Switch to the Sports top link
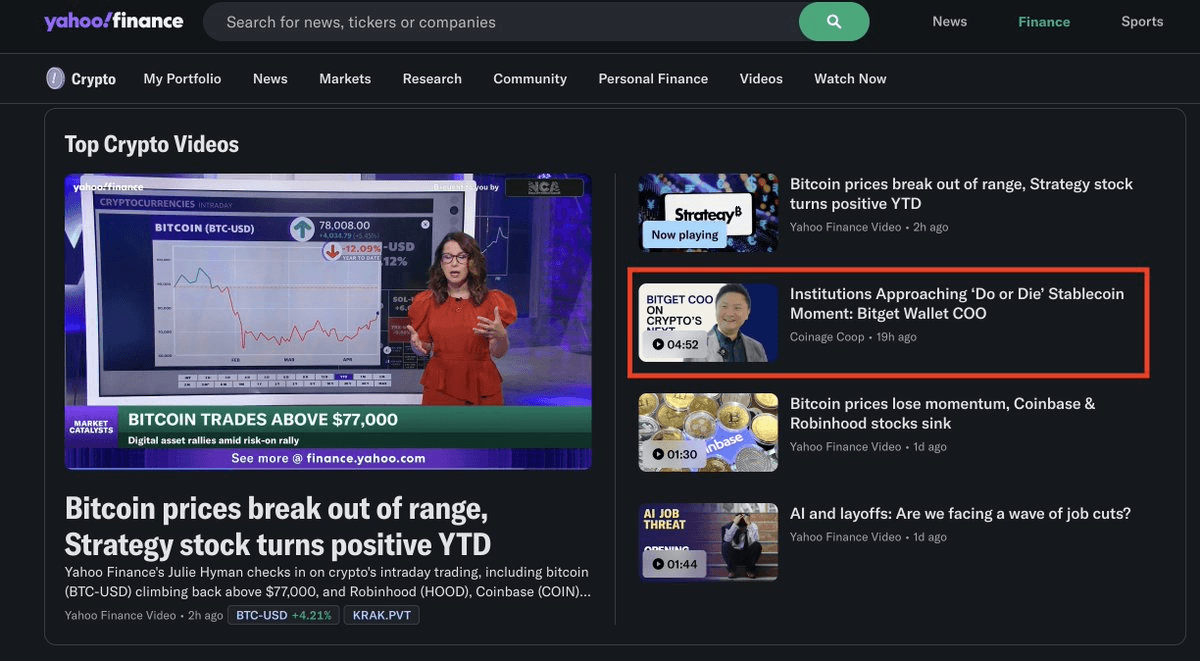Screen dimensions: 1200x661 click(1142, 21)
